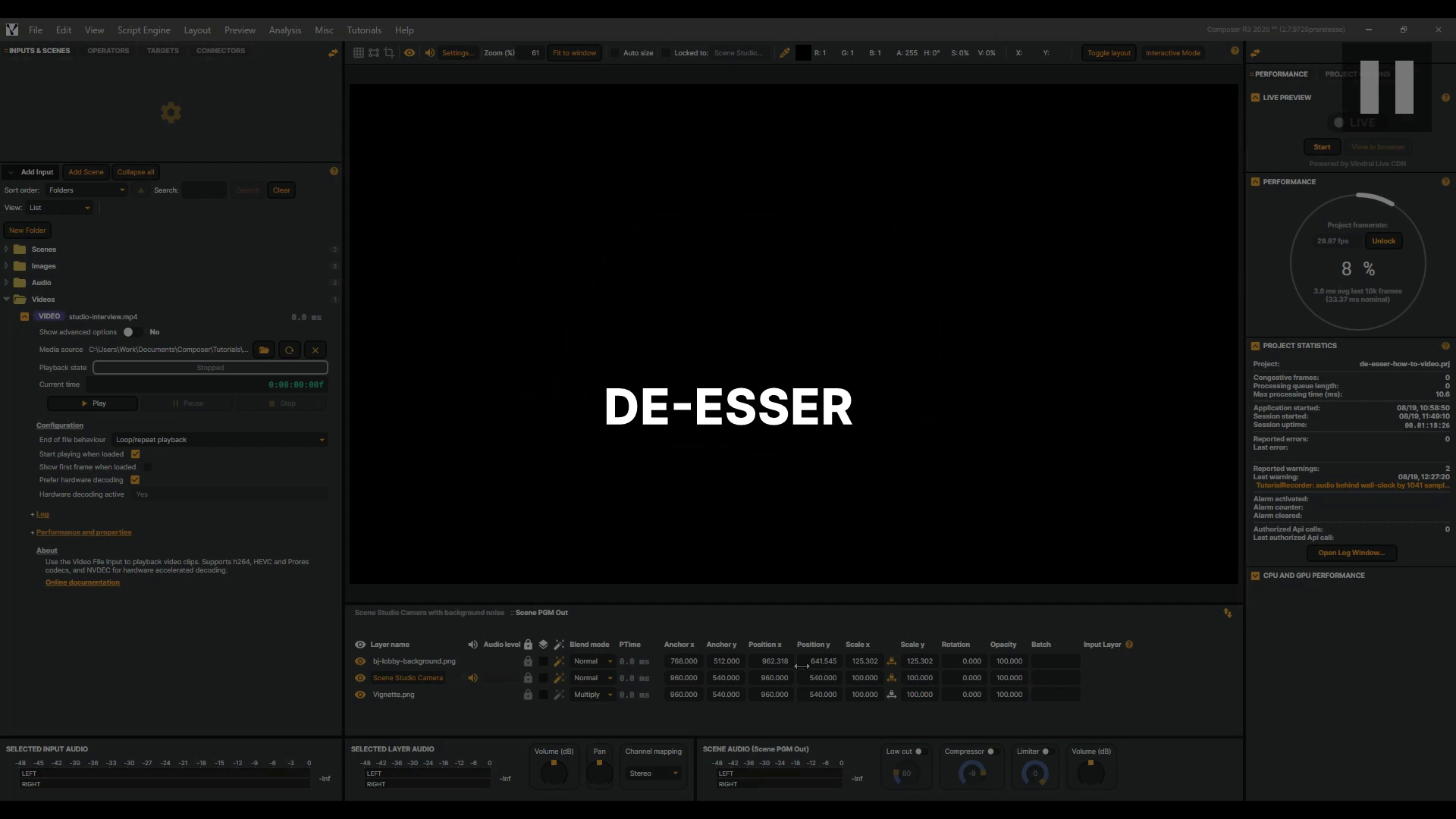Open help for the Performance panel

pyautogui.click(x=1445, y=182)
